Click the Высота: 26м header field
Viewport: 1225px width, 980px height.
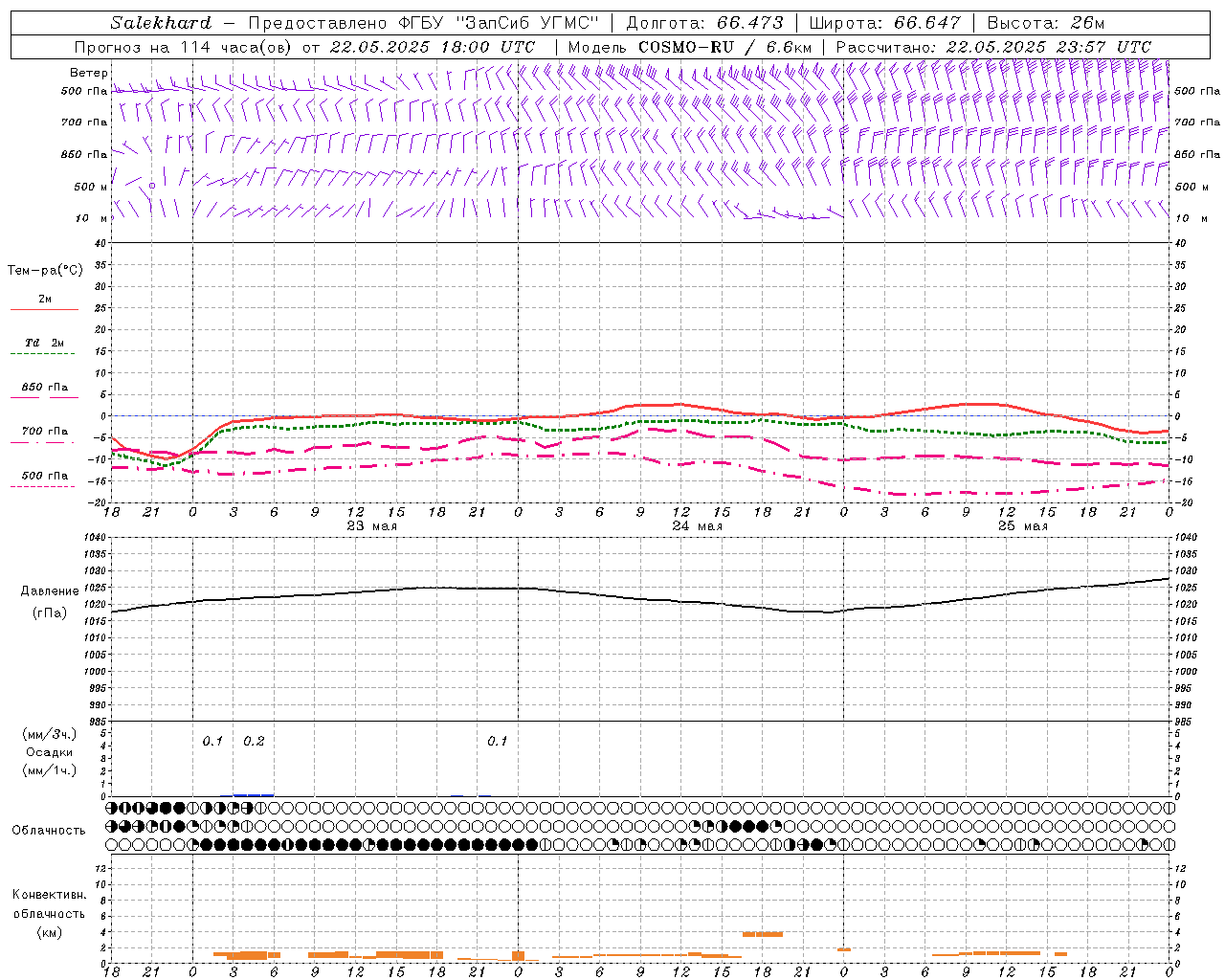(x=1045, y=23)
